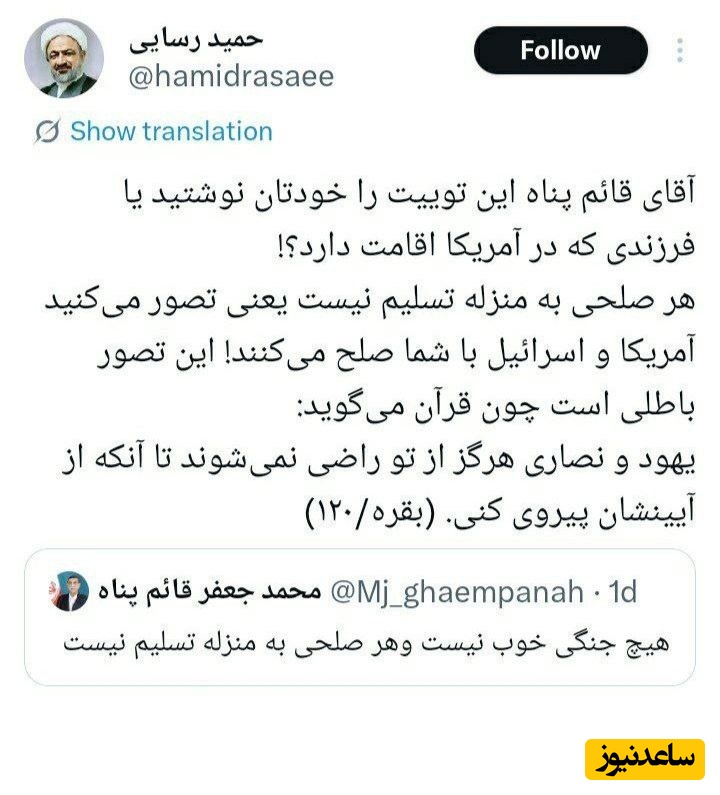Click the Quran reference (بقره/۱۲۰)
The image size is (720, 795).
coord(371,513)
